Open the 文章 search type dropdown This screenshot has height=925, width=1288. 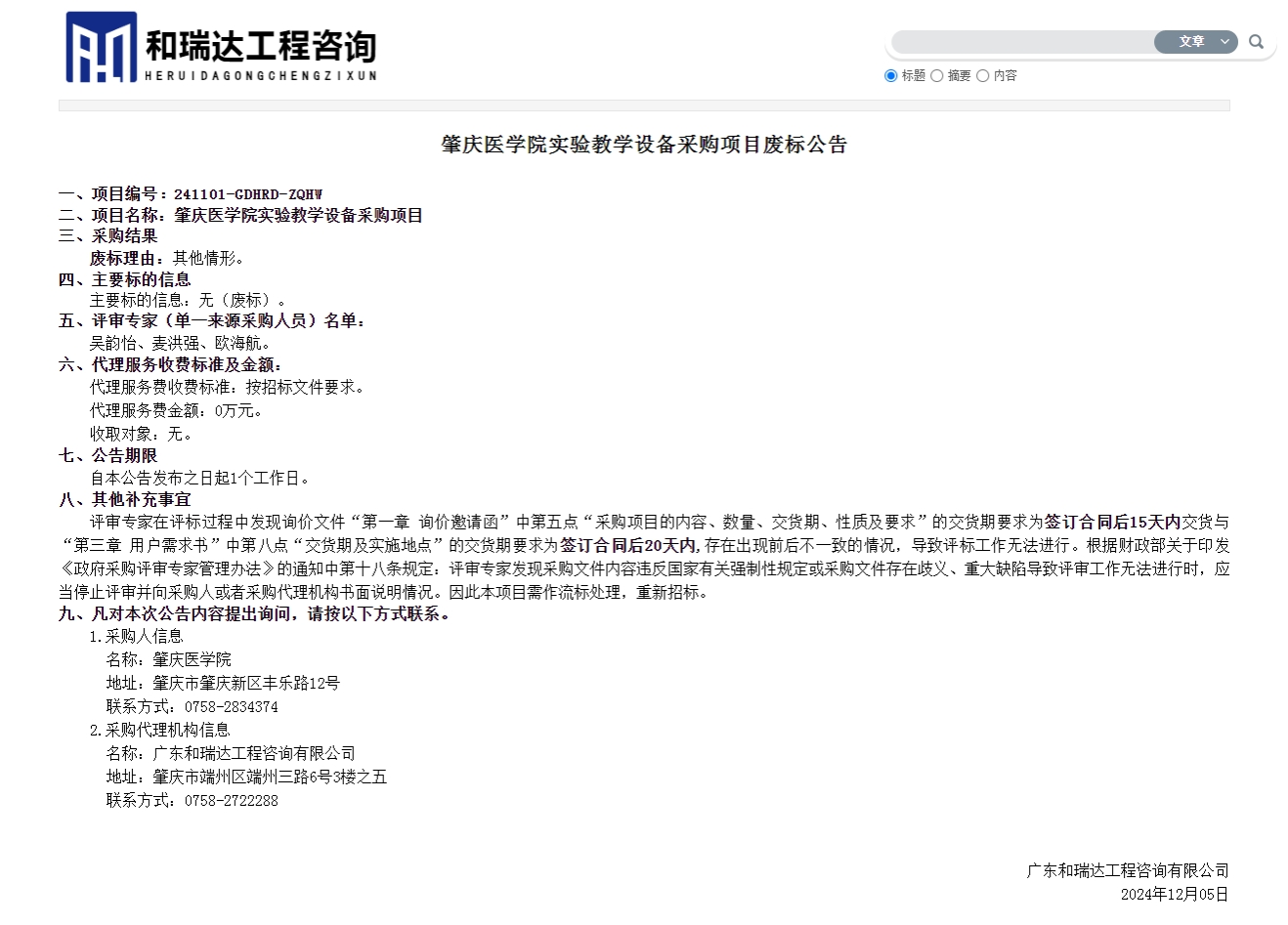(x=1195, y=42)
